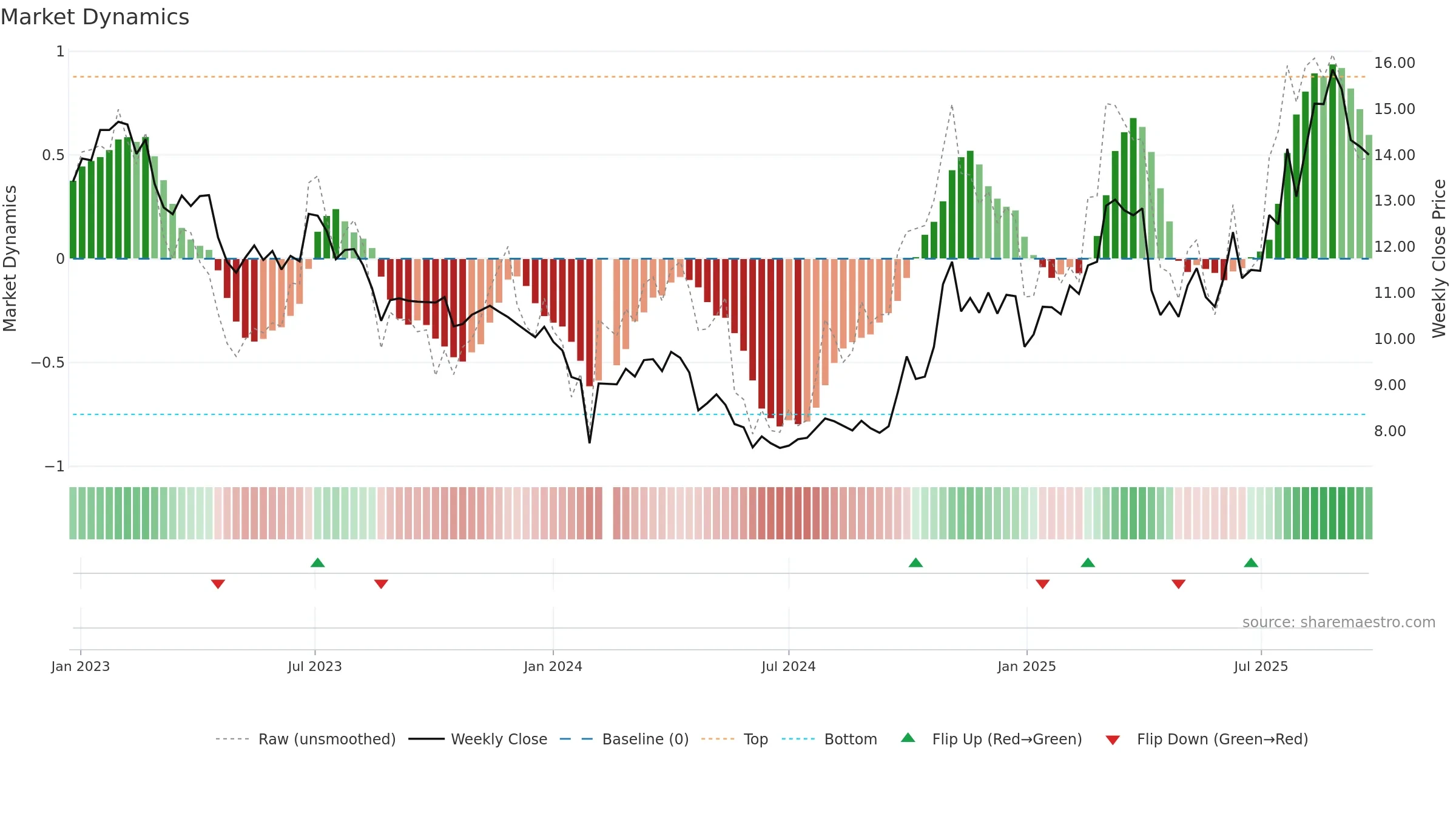Click the 14.00 price axis label
1456x819 pixels.
pyautogui.click(x=1395, y=155)
